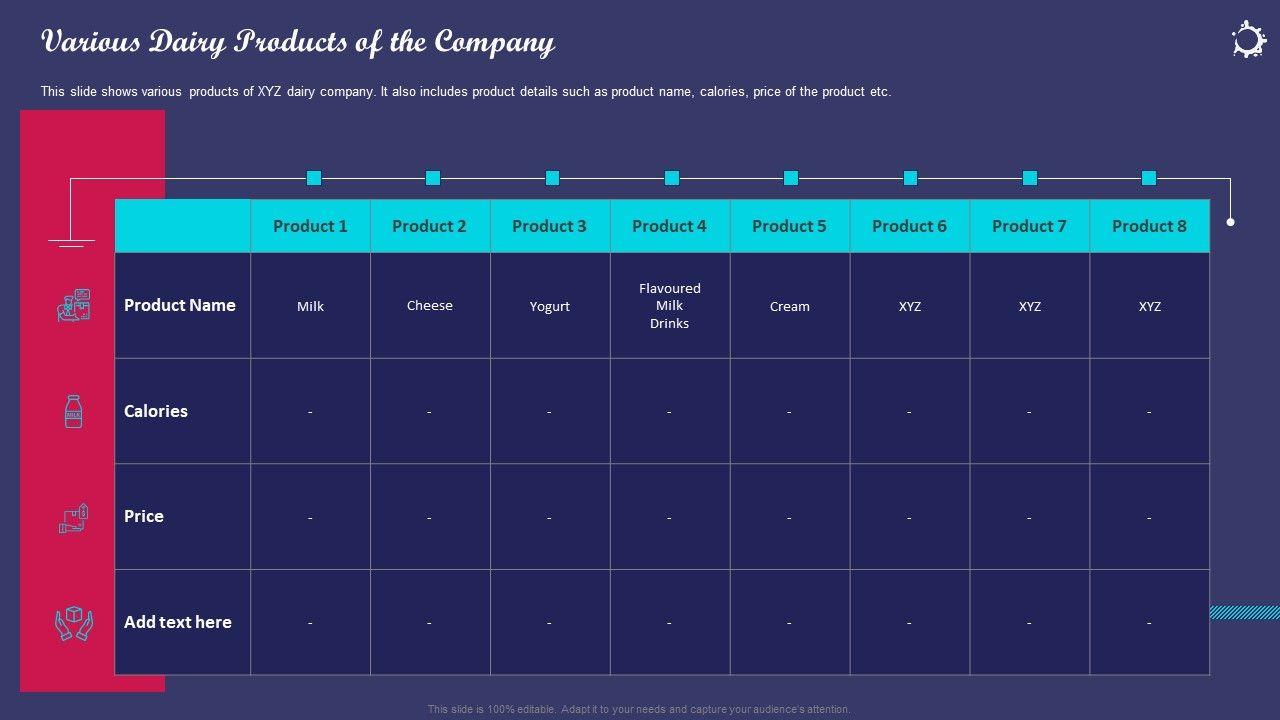Image resolution: width=1280 pixels, height=720 pixels.
Task: Select the square marker above Product 8
Action: (1149, 178)
